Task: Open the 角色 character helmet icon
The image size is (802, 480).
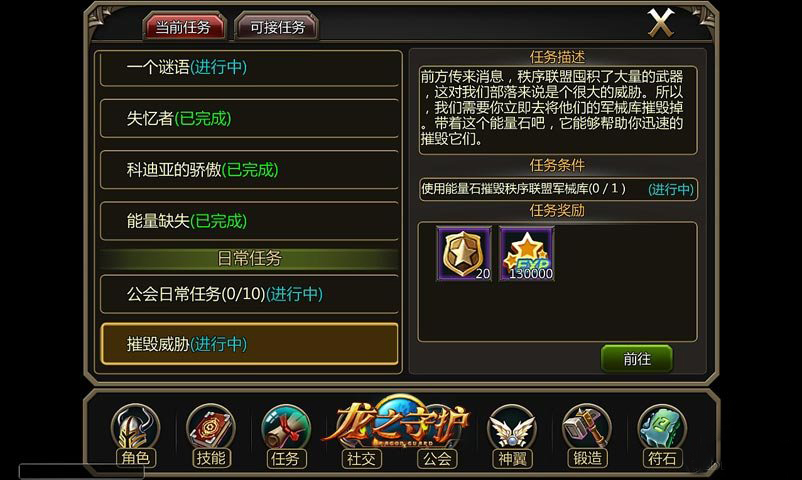Action: coord(135,435)
